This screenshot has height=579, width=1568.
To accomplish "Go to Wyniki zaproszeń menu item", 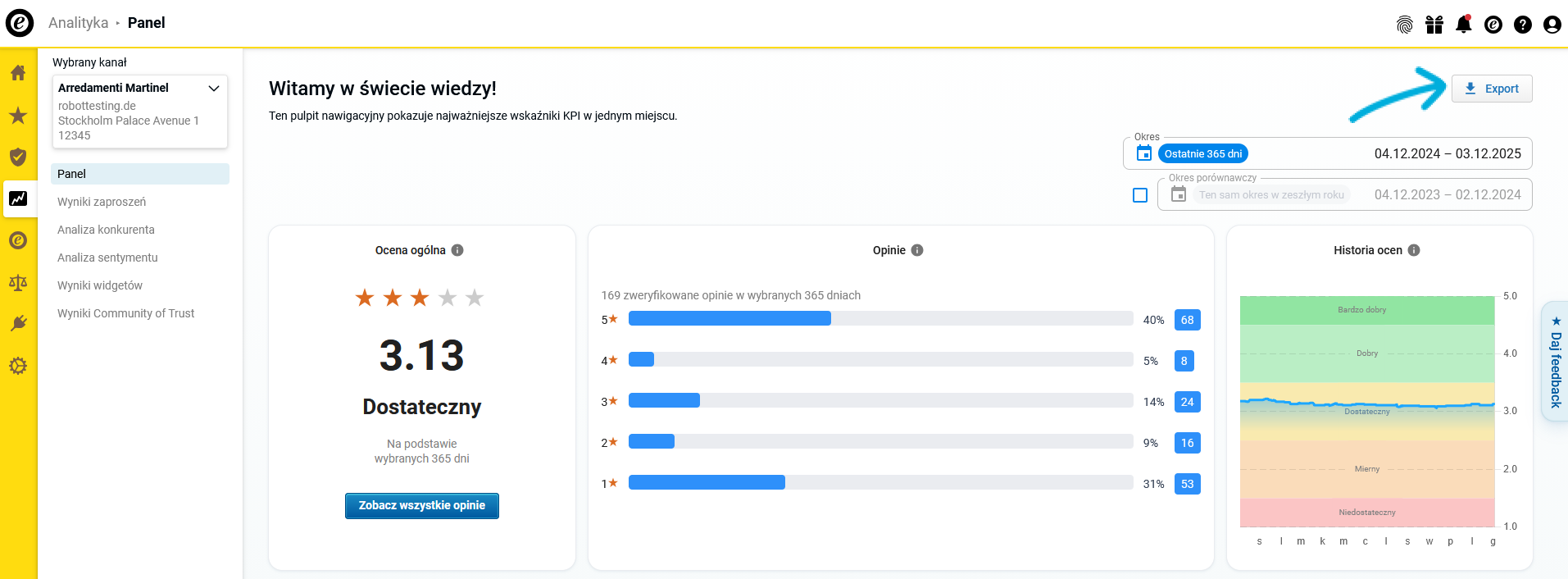I will (x=102, y=202).
